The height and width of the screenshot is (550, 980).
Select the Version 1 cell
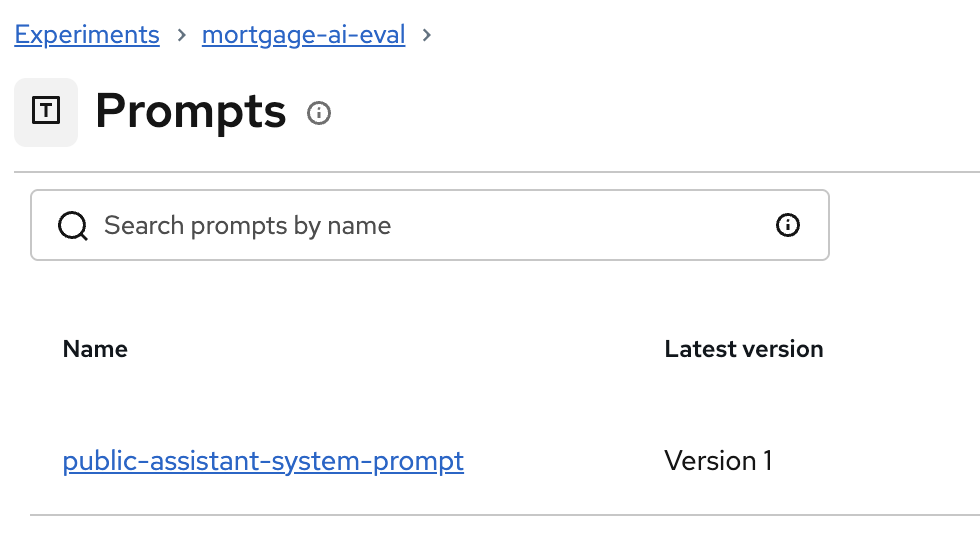718,461
